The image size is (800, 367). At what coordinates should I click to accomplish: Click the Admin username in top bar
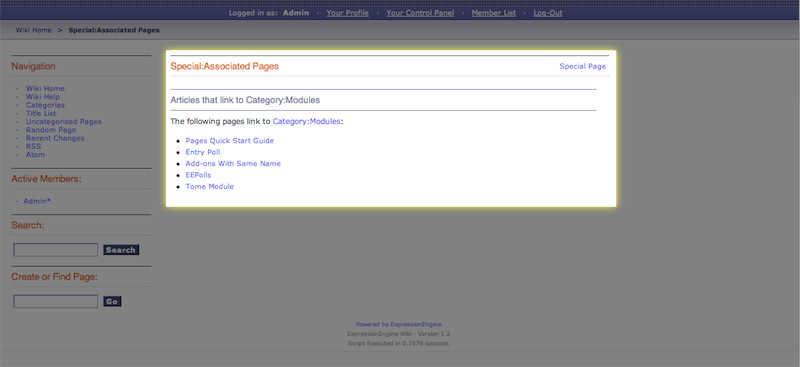point(296,13)
